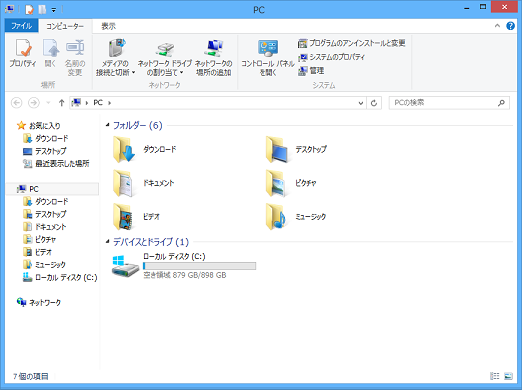Open デスクトップ under PC in the sidebar
522x390 pixels.
click(x=45, y=214)
